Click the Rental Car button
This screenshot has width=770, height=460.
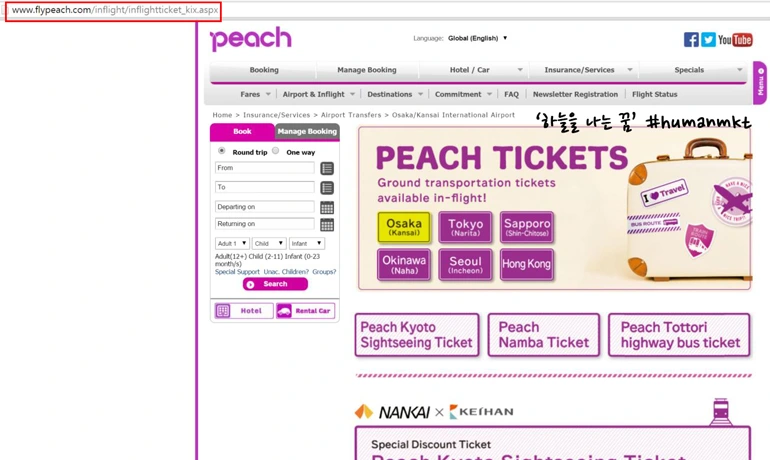coord(305,311)
